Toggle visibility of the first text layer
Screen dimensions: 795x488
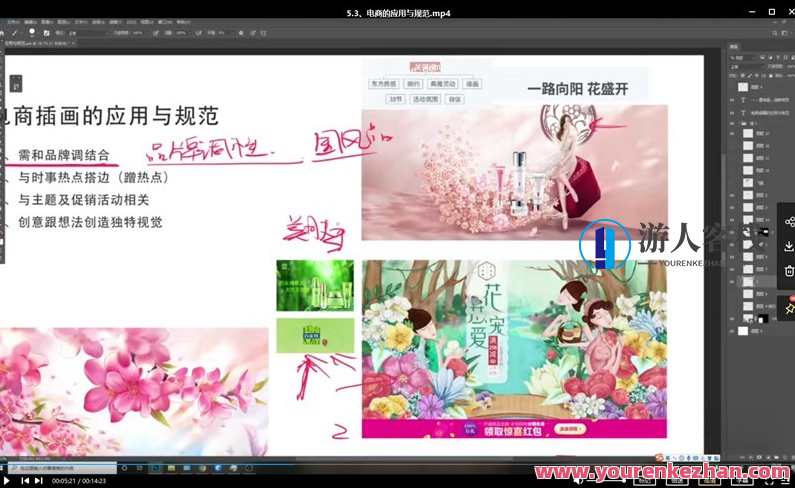point(732,100)
